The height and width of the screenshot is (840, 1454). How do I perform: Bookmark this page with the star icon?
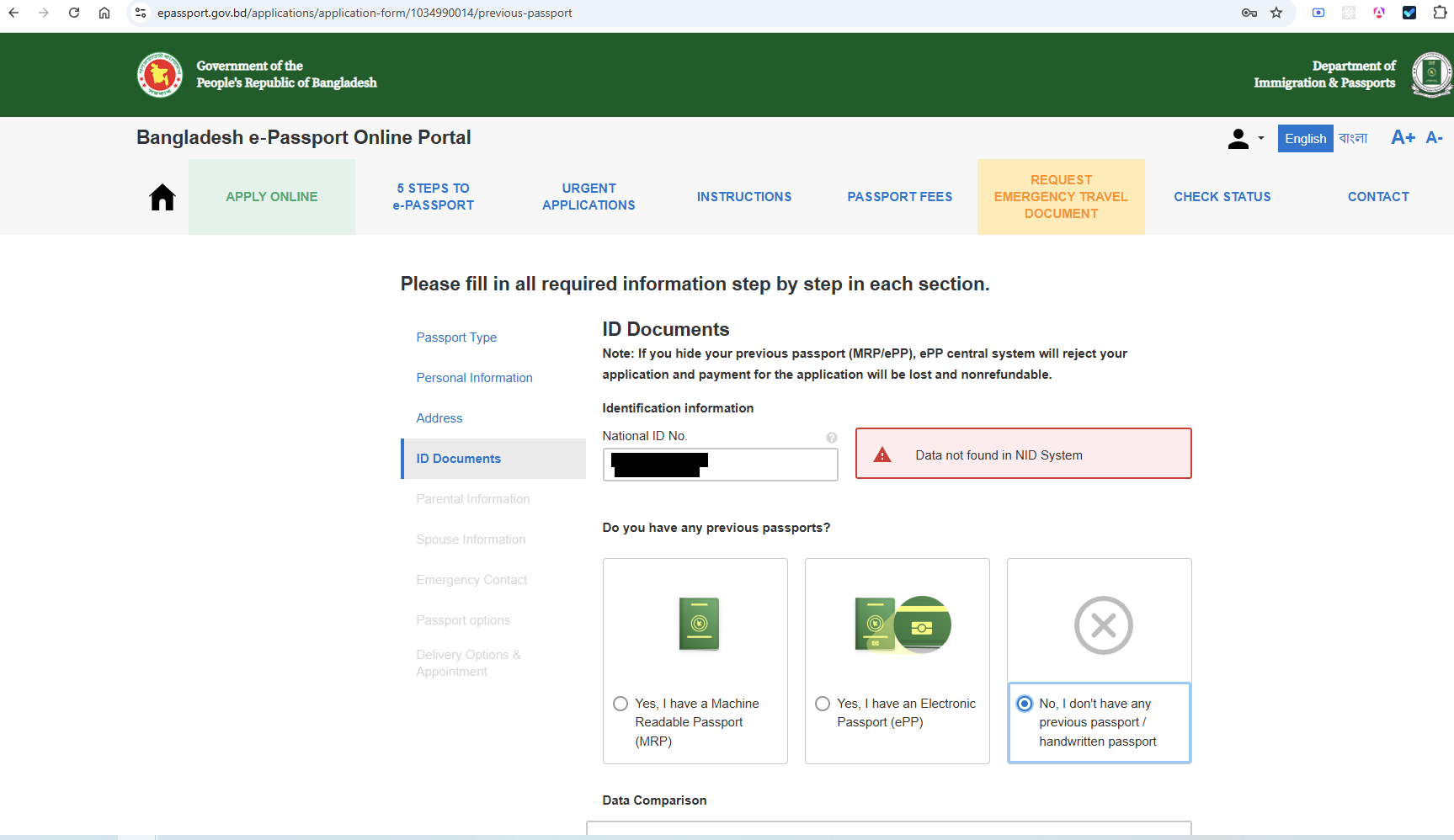[x=1276, y=13]
